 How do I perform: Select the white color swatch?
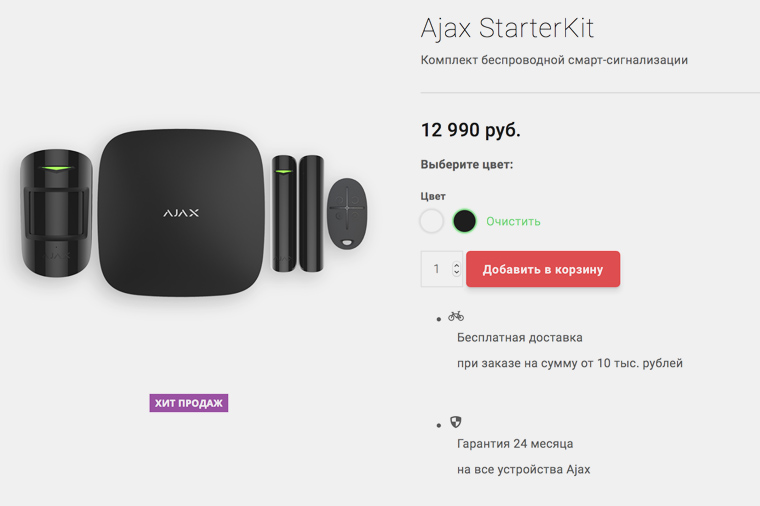pyautogui.click(x=431, y=221)
